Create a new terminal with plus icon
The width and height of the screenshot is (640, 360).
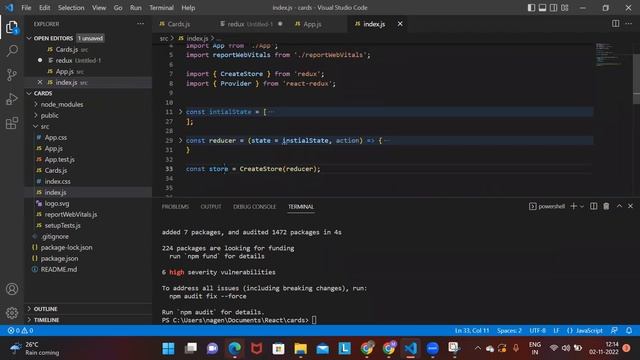coord(573,207)
